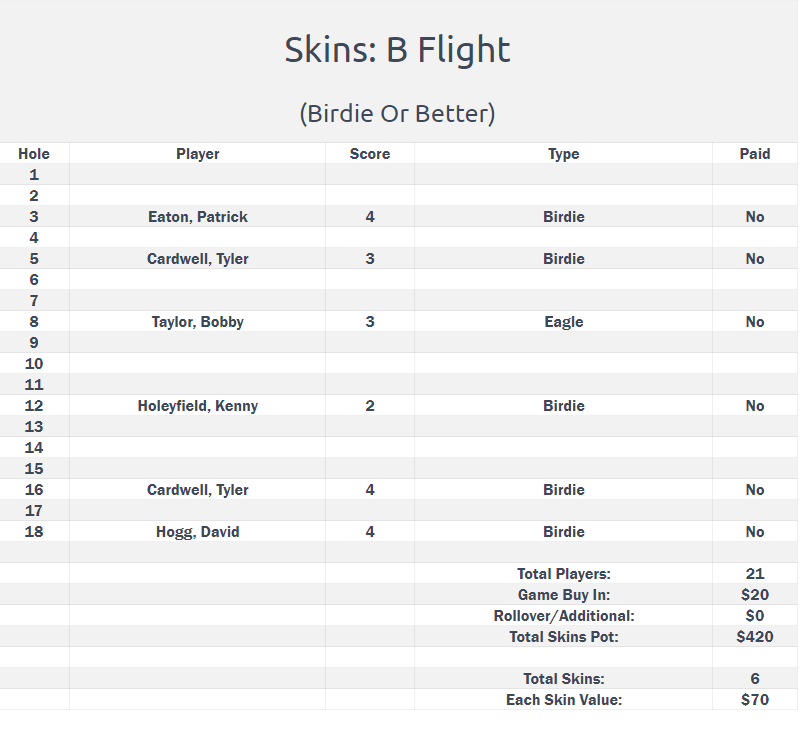The height and width of the screenshot is (747, 801).
Task: Click the Birdie Or Better subtitle
Action: pyautogui.click(x=397, y=114)
